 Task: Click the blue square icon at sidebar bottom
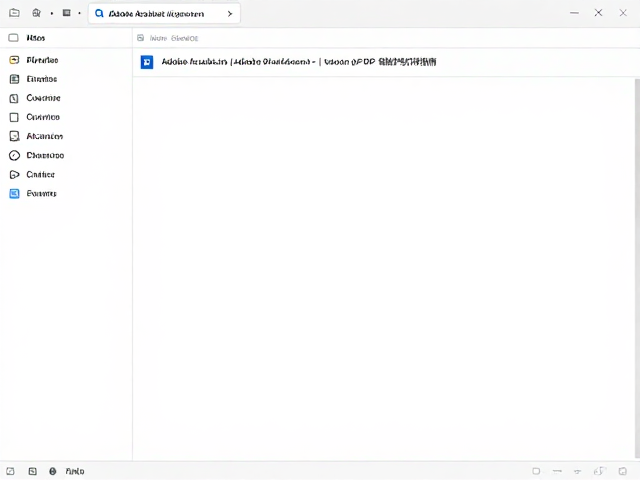tap(14, 193)
